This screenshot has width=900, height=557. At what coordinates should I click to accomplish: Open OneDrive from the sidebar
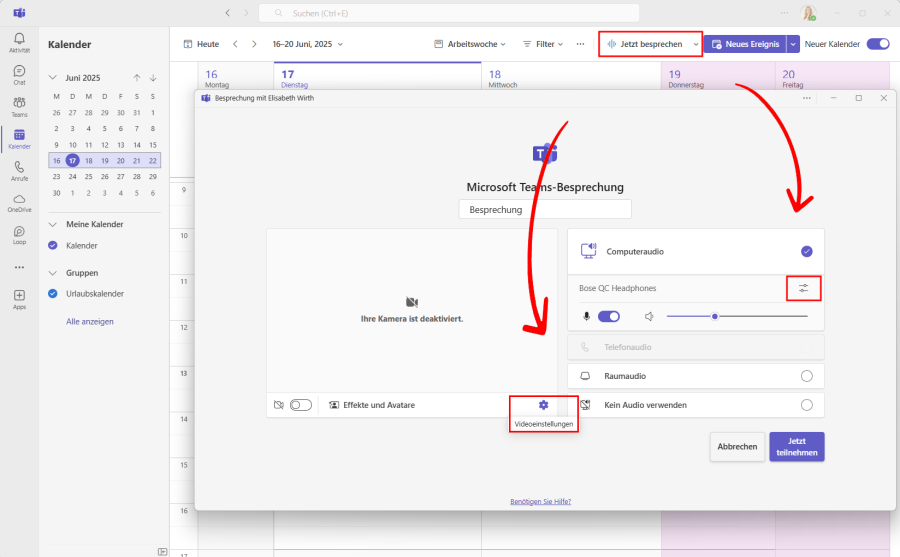click(19, 203)
